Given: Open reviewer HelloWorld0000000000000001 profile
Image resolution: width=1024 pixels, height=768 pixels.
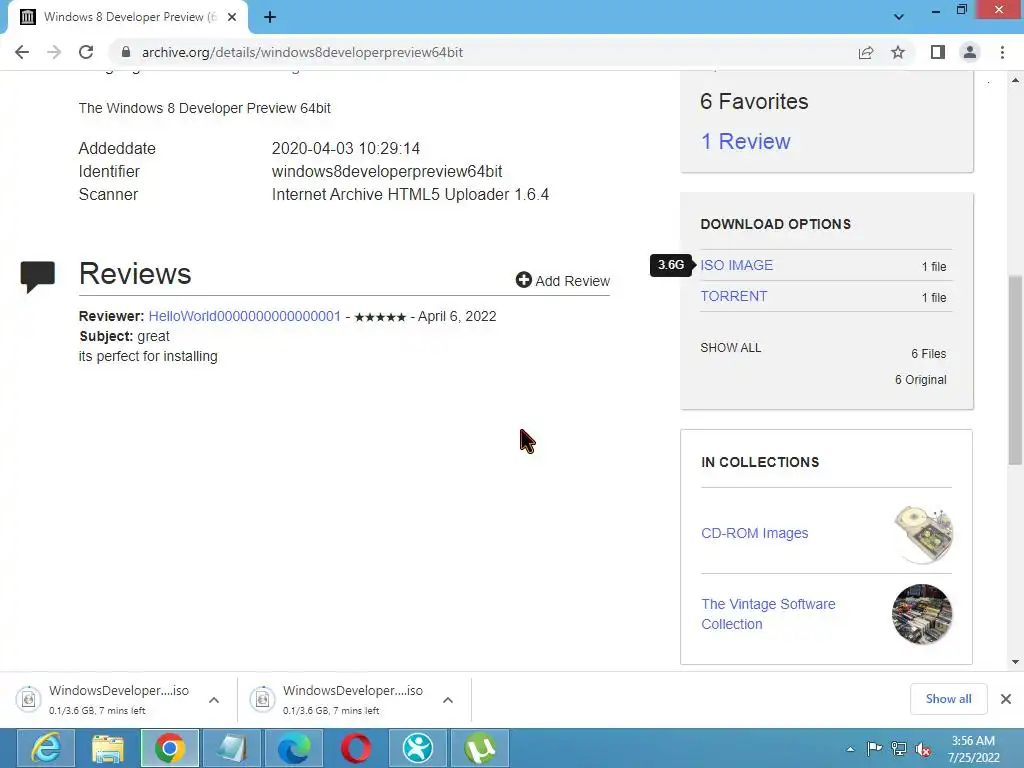Looking at the screenshot, I should [x=244, y=316].
